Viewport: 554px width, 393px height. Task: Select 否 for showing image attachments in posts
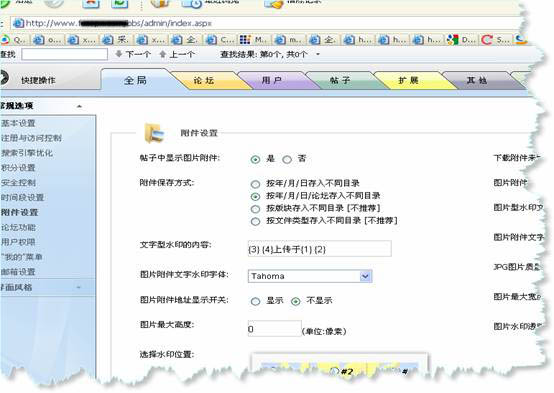coord(287,160)
